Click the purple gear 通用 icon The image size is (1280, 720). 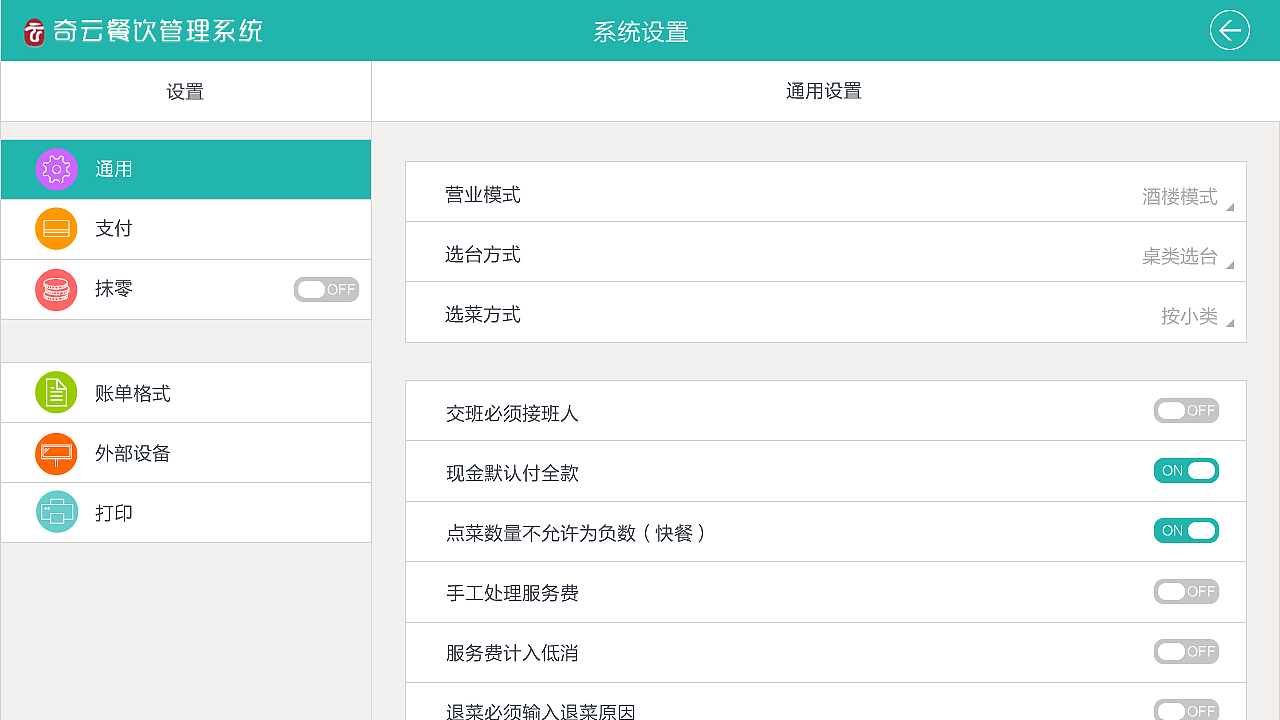click(x=56, y=169)
